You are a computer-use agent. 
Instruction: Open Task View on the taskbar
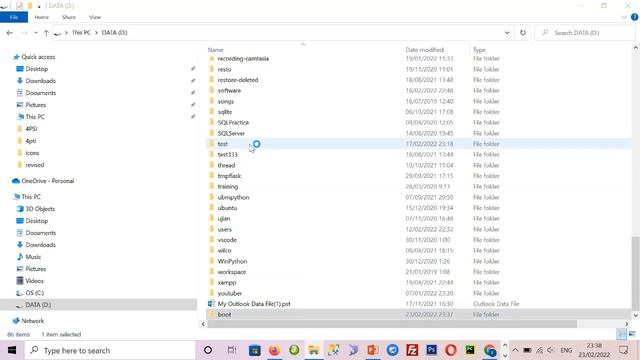click(x=231, y=350)
